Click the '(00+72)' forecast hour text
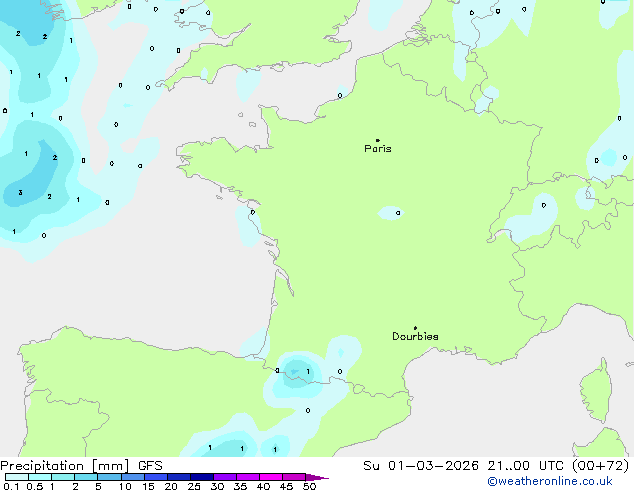The height and width of the screenshot is (490, 634). [x=600, y=466]
